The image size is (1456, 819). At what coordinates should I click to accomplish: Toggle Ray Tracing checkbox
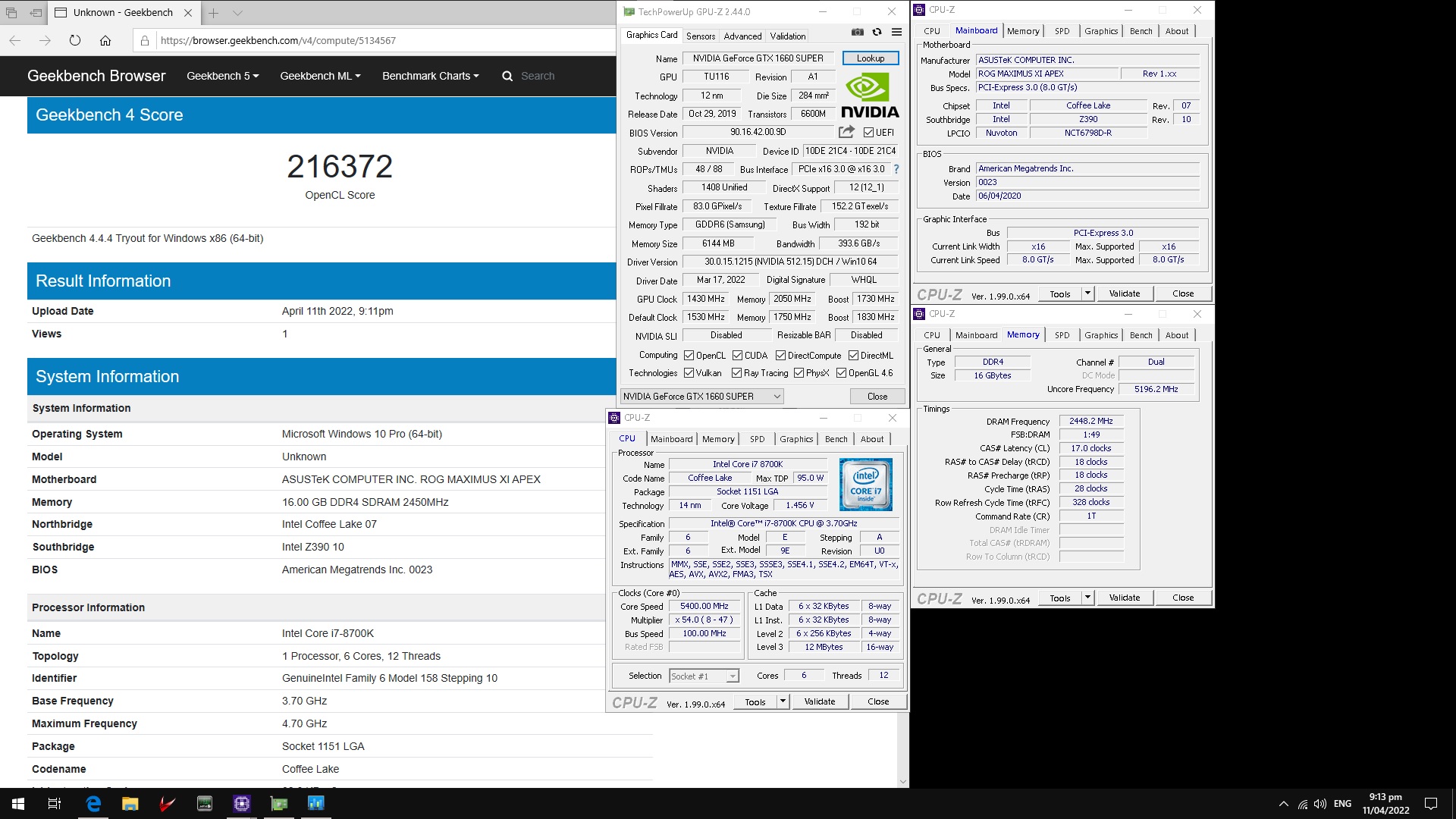click(736, 373)
